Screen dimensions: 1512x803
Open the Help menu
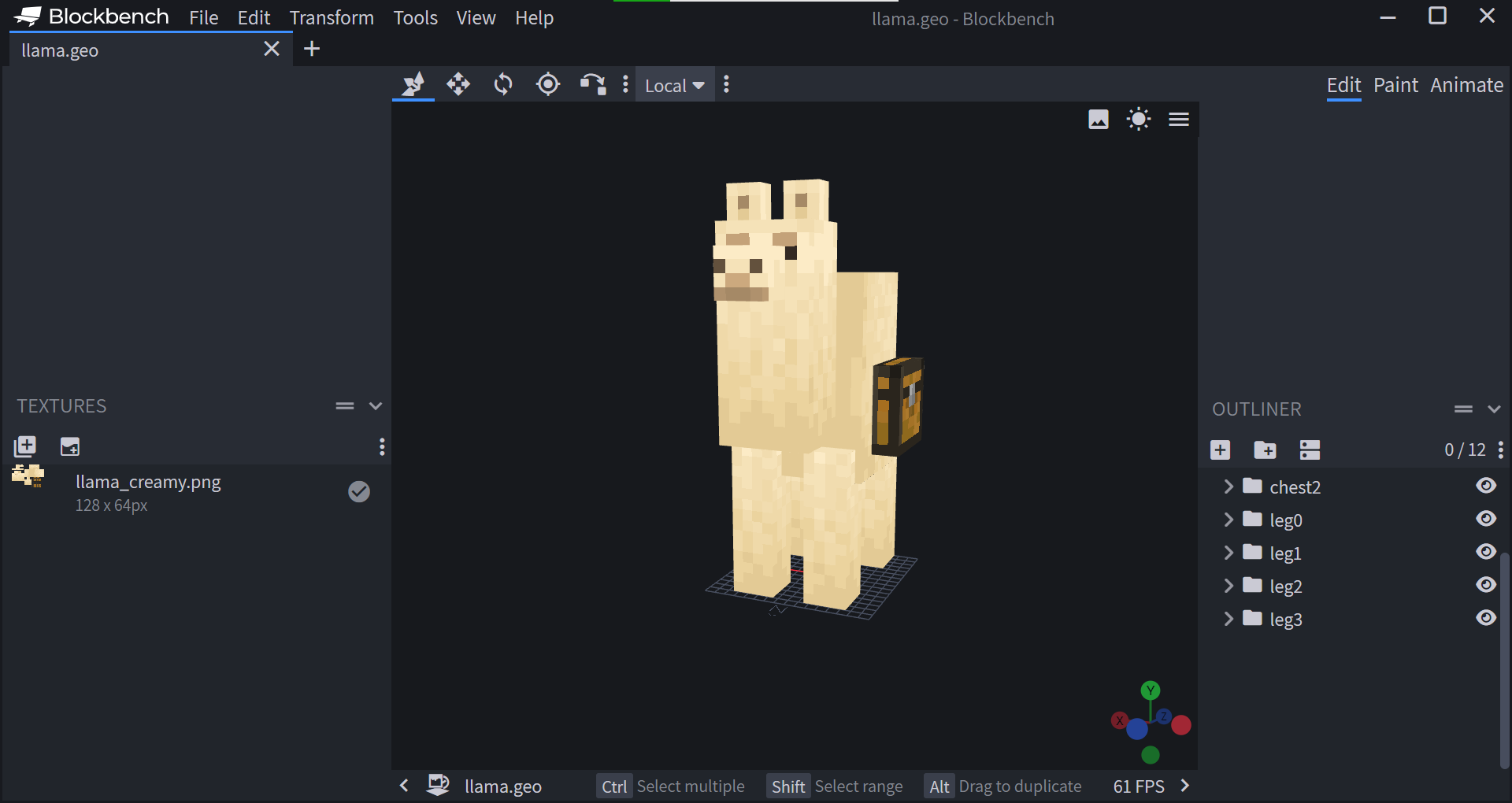tap(534, 17)
